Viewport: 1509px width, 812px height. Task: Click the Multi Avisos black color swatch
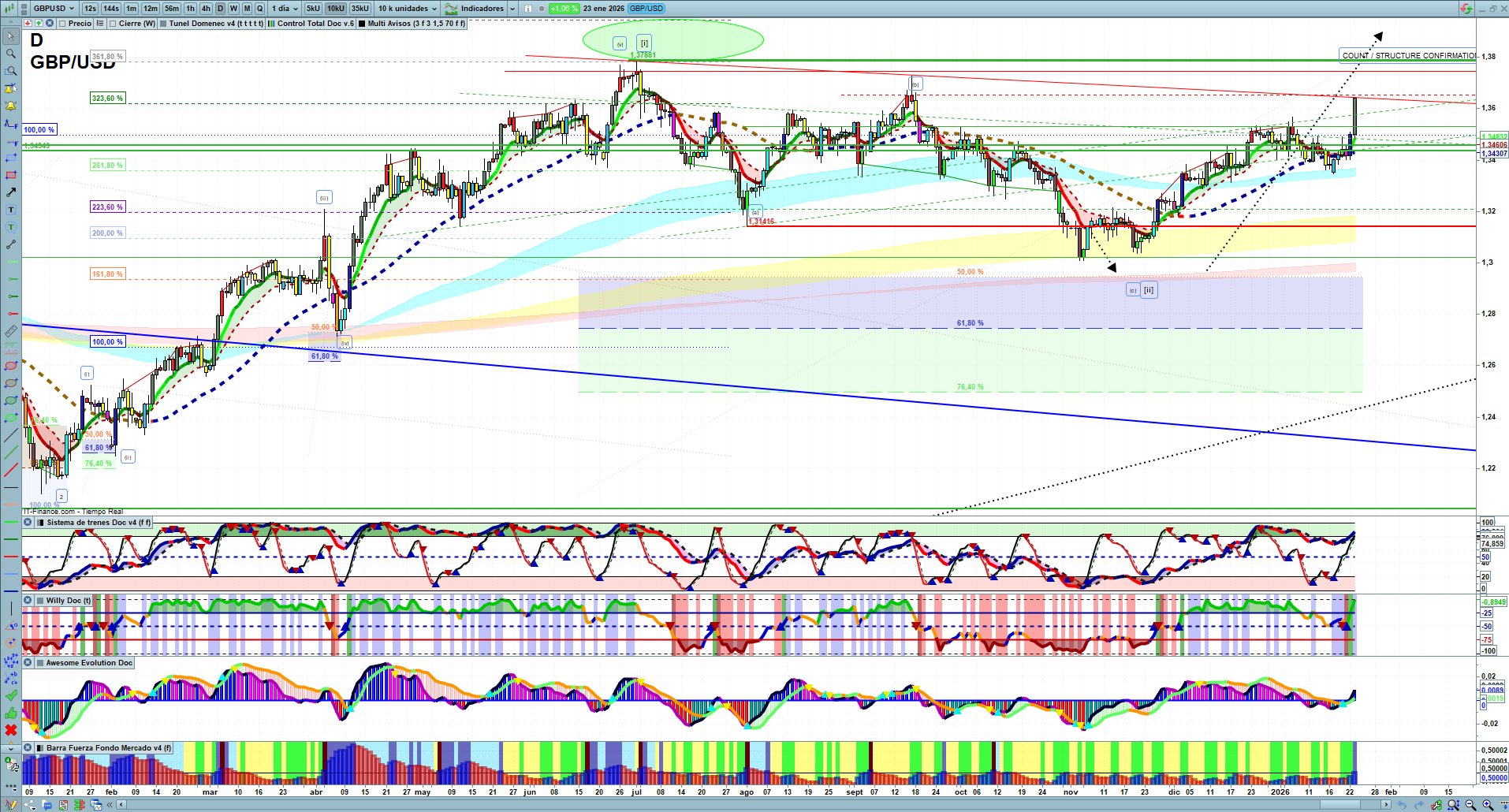coord(362,24)
